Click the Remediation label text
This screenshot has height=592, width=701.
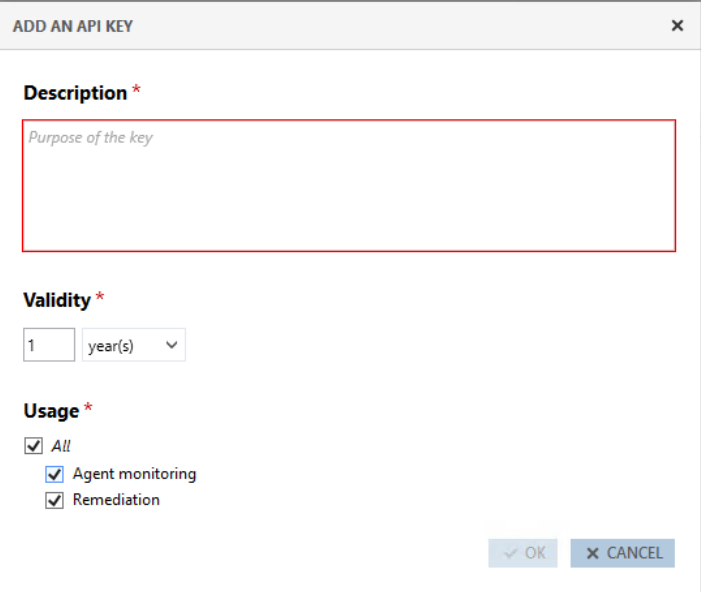[116, 500]
